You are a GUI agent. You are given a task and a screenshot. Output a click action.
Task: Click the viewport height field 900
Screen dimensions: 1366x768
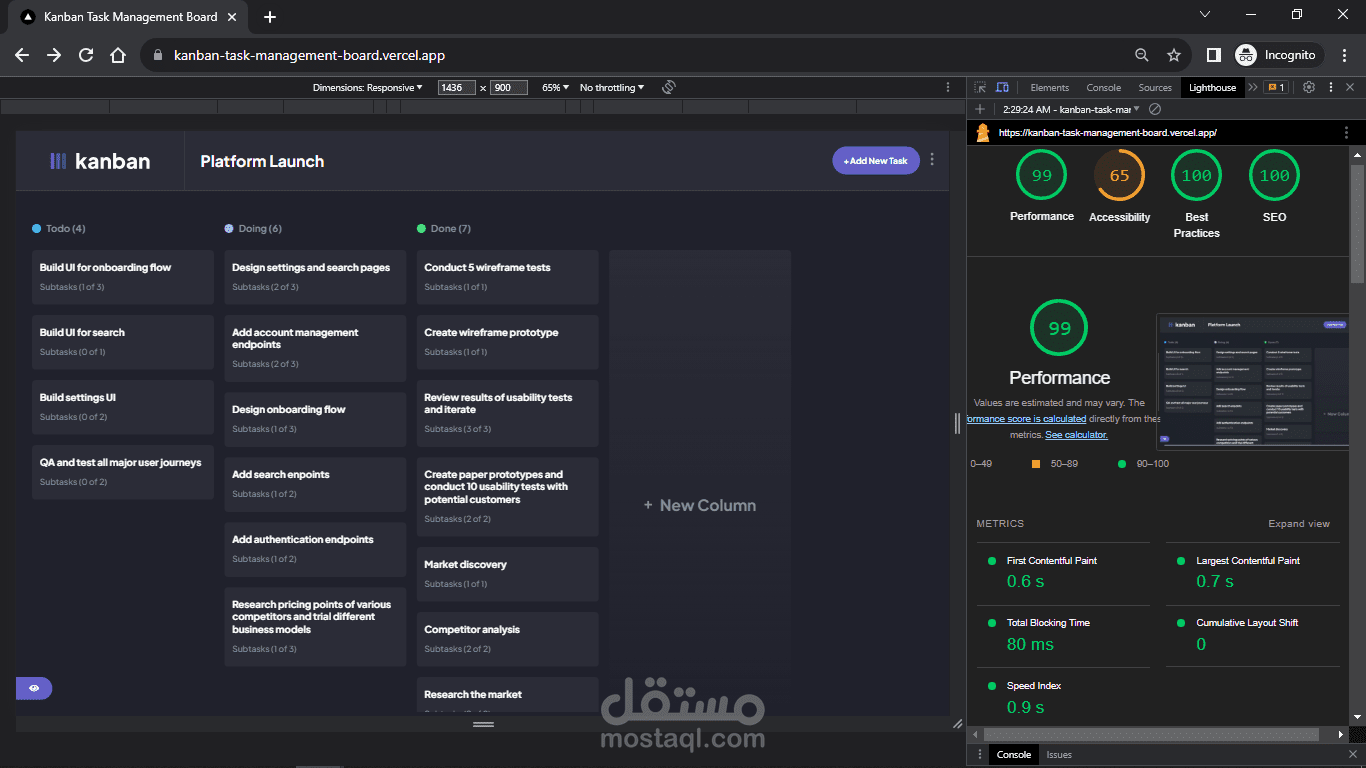(508, 88)
